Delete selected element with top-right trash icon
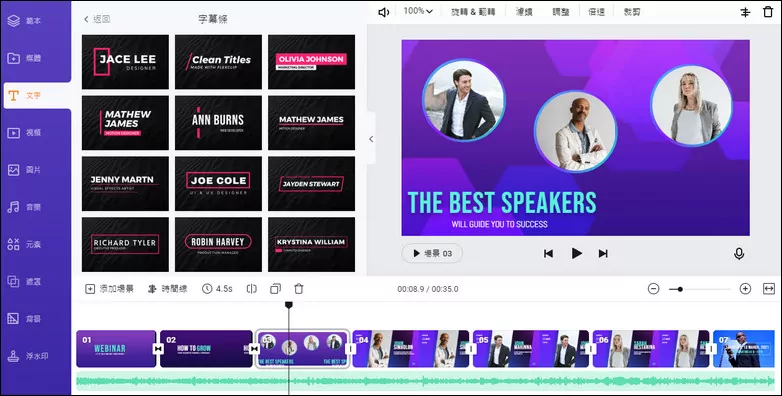Viewport: 782px width, 396px height. point(768,11)
